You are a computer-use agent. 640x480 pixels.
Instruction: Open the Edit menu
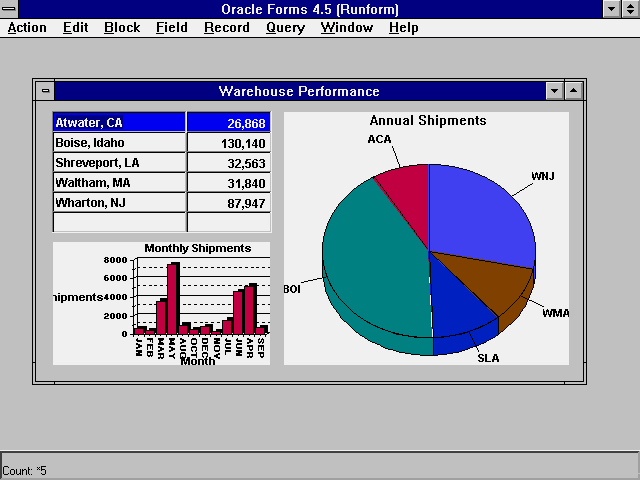pyautogui.click(x=75, y=27)
